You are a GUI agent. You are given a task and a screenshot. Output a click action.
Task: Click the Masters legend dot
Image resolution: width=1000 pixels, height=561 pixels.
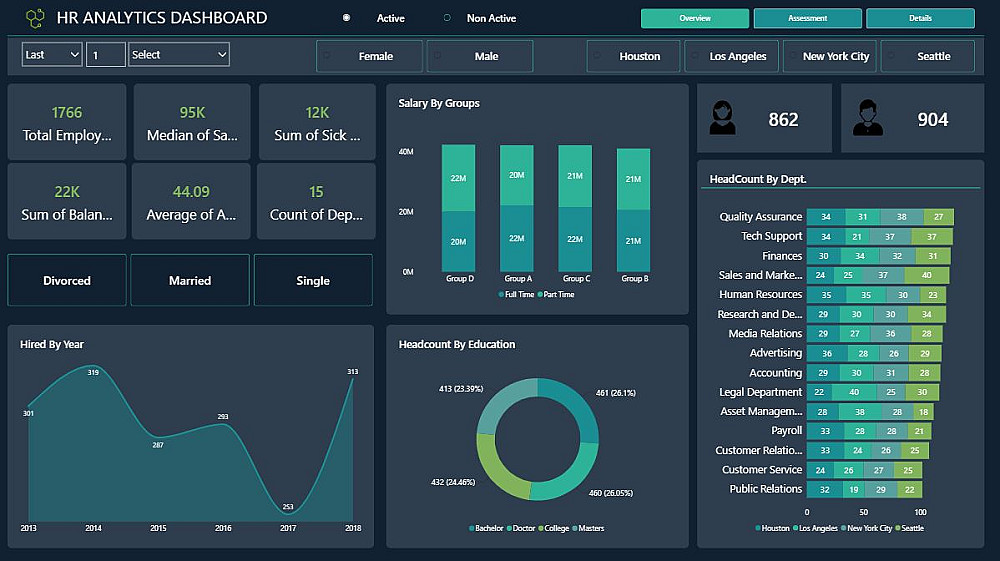[575, 528]
